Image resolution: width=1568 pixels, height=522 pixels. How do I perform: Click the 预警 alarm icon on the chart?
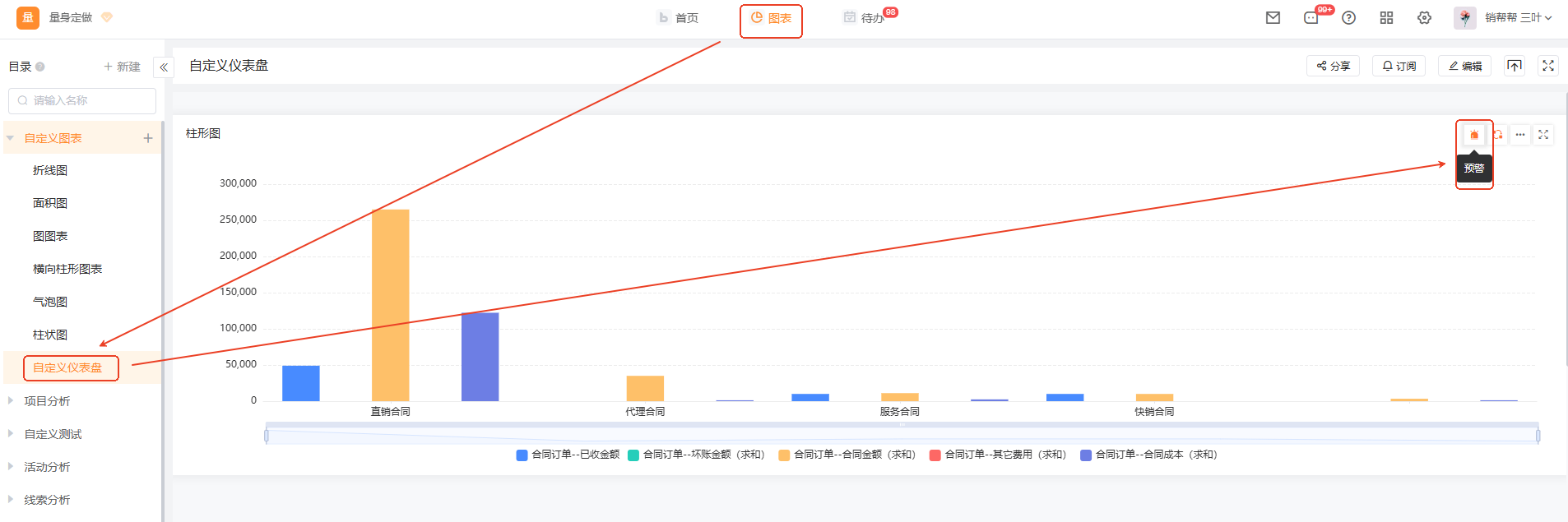point(1474,135)
